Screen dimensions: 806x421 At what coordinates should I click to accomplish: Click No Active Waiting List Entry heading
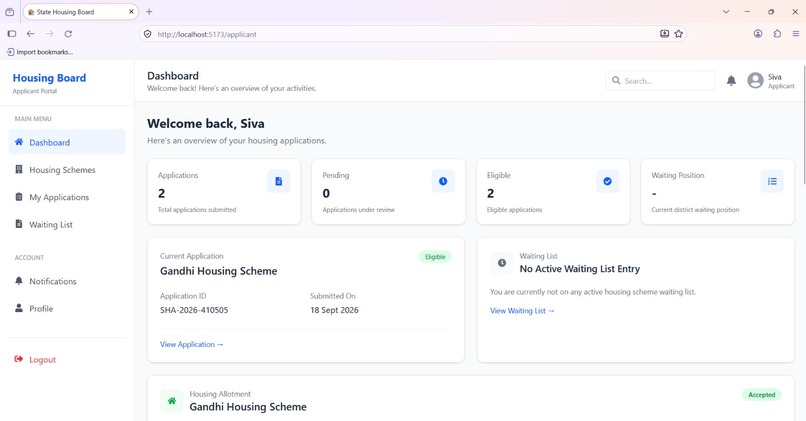[x=579, y=269]
